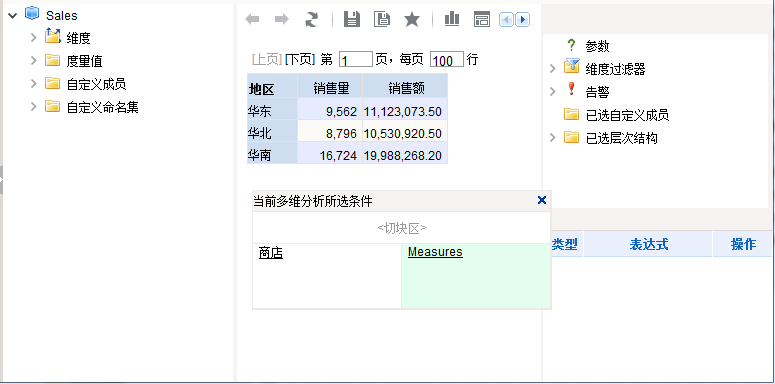Refresh the analysis with the refresh icon
The image size is (775, 384).
(x=311, y=20)
